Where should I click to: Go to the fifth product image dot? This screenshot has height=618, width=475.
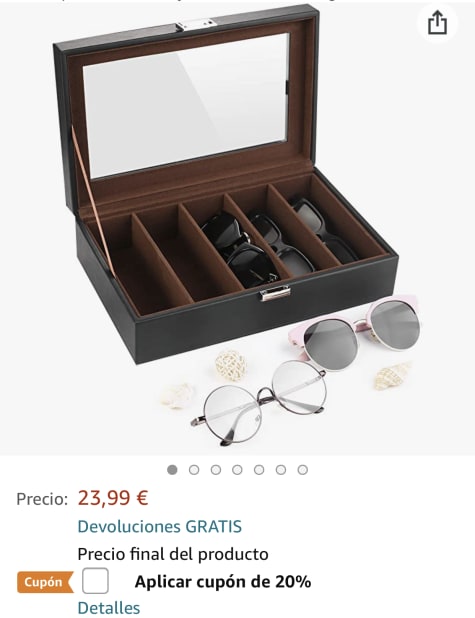(x=259, y=469)
